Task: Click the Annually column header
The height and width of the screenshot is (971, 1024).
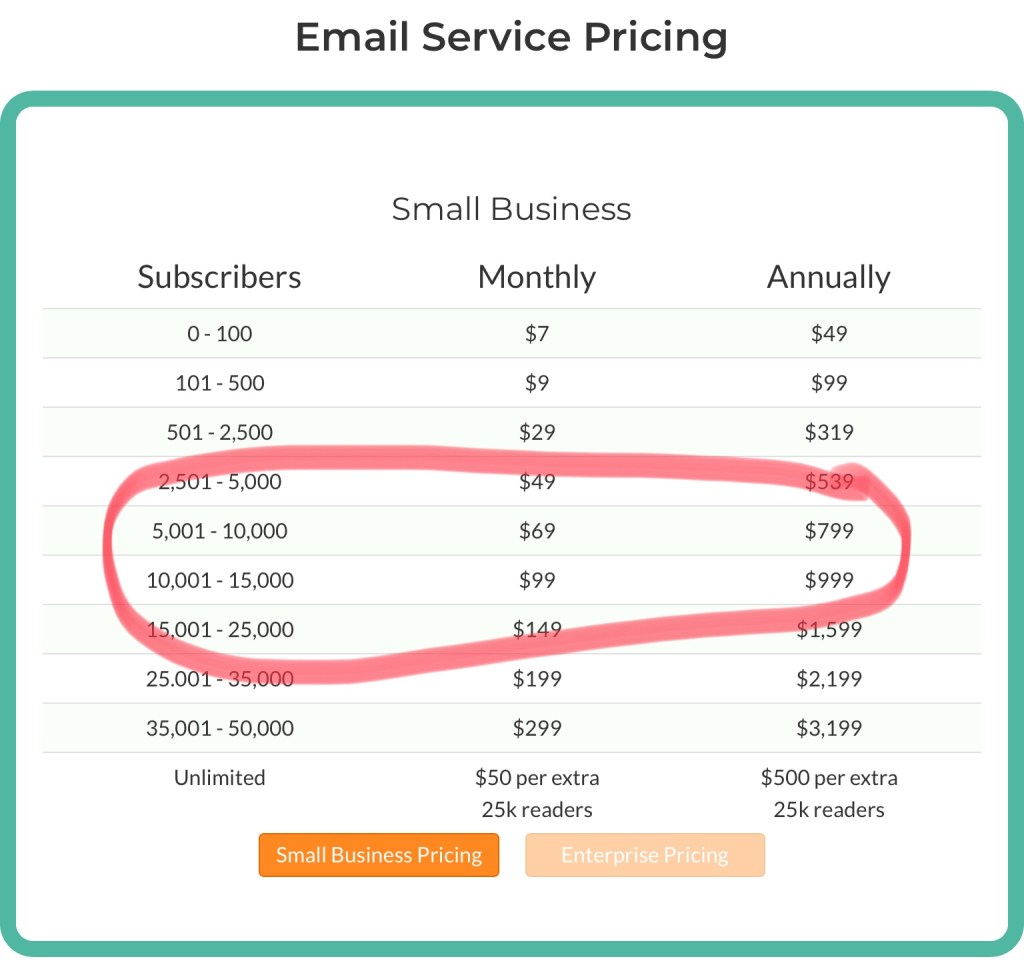Action: coord(829,277)
